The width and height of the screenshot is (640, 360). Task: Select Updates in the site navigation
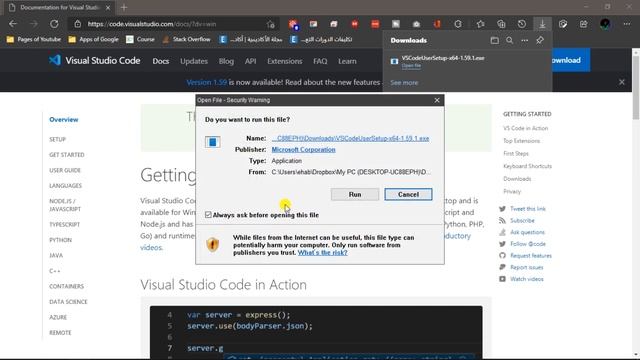tap(194, 61)
